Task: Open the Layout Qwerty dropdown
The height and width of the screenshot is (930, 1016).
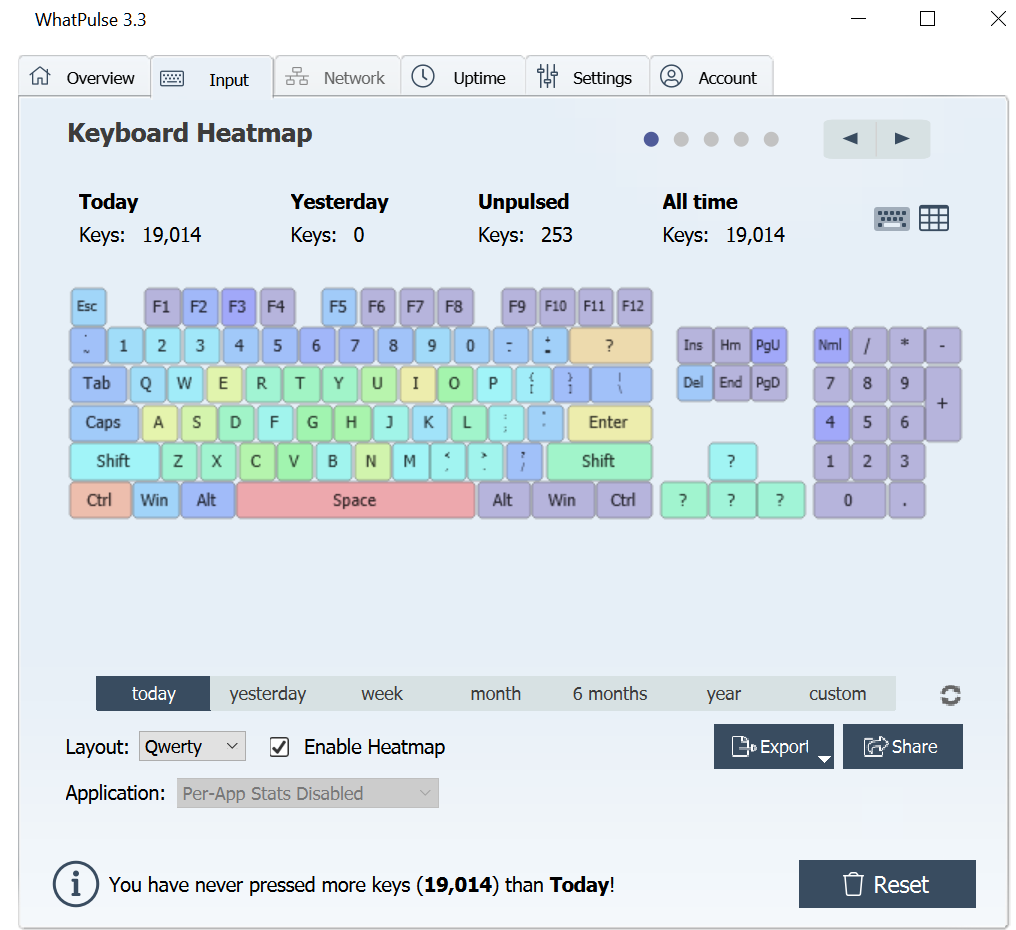Action: tap(192, 746)
